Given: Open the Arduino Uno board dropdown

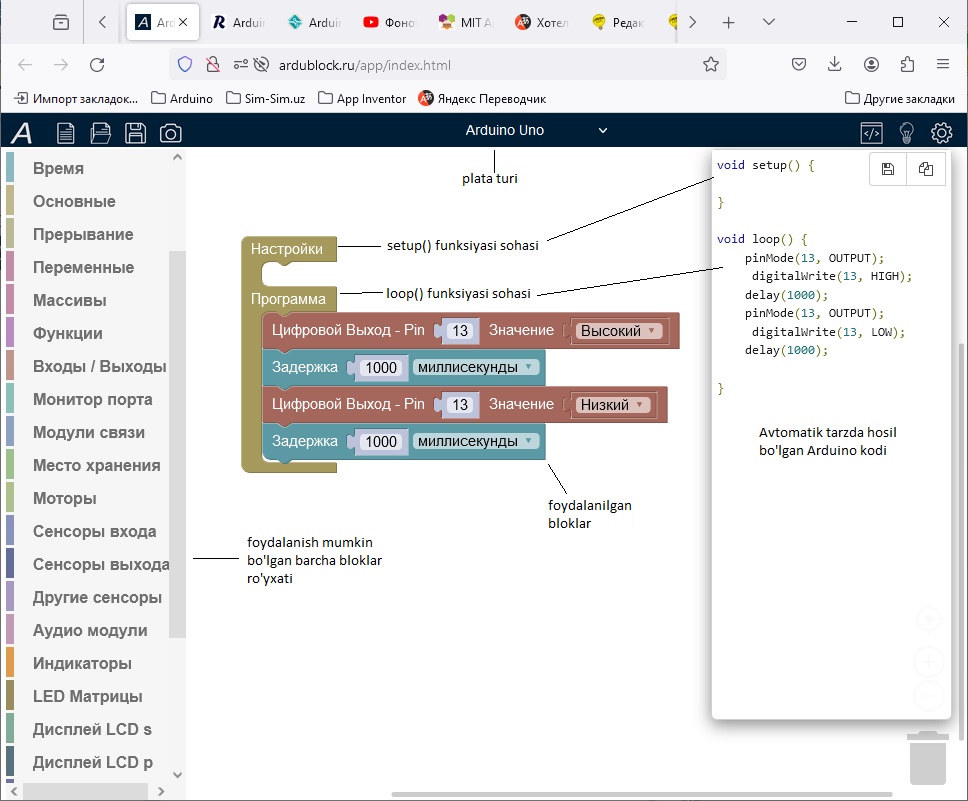Looking at the screenshot, I should [x=537, y=130].
